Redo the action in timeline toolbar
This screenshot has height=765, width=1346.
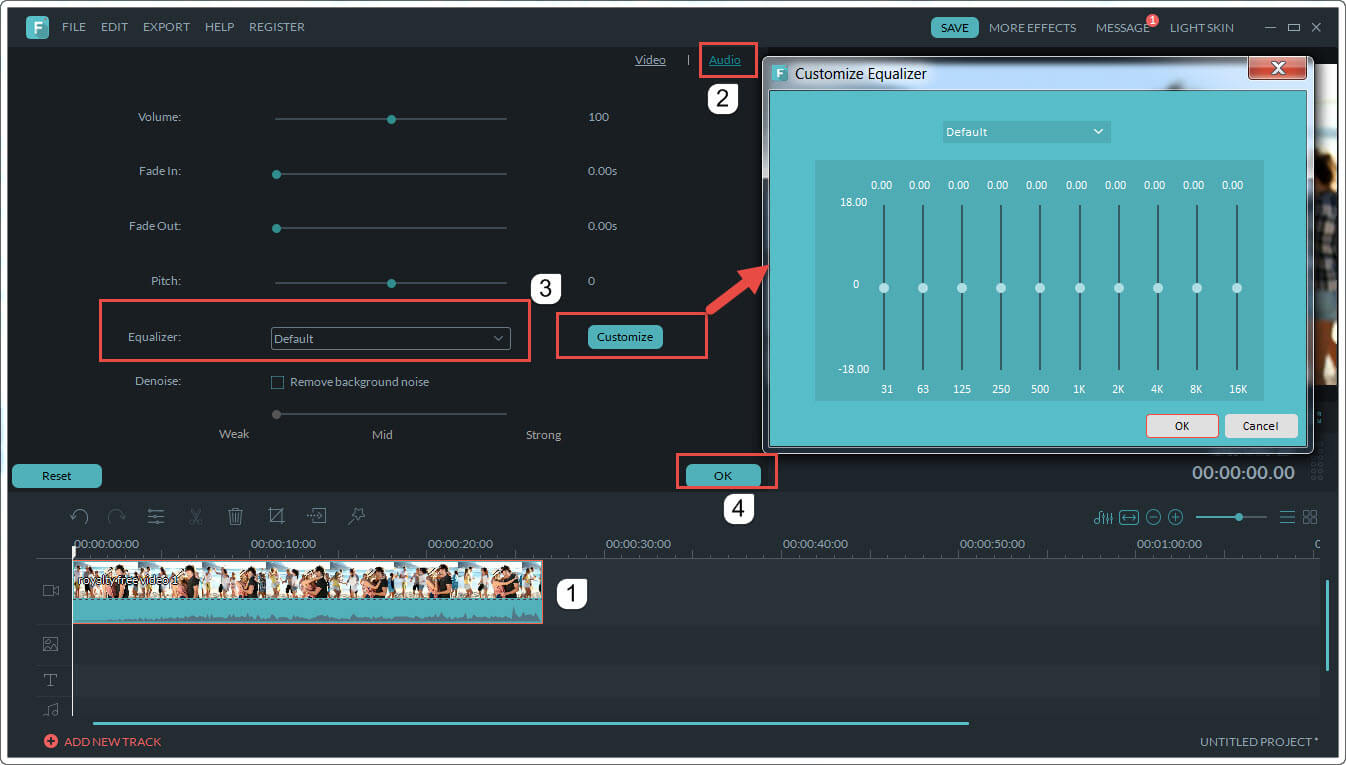click(117, 516)
